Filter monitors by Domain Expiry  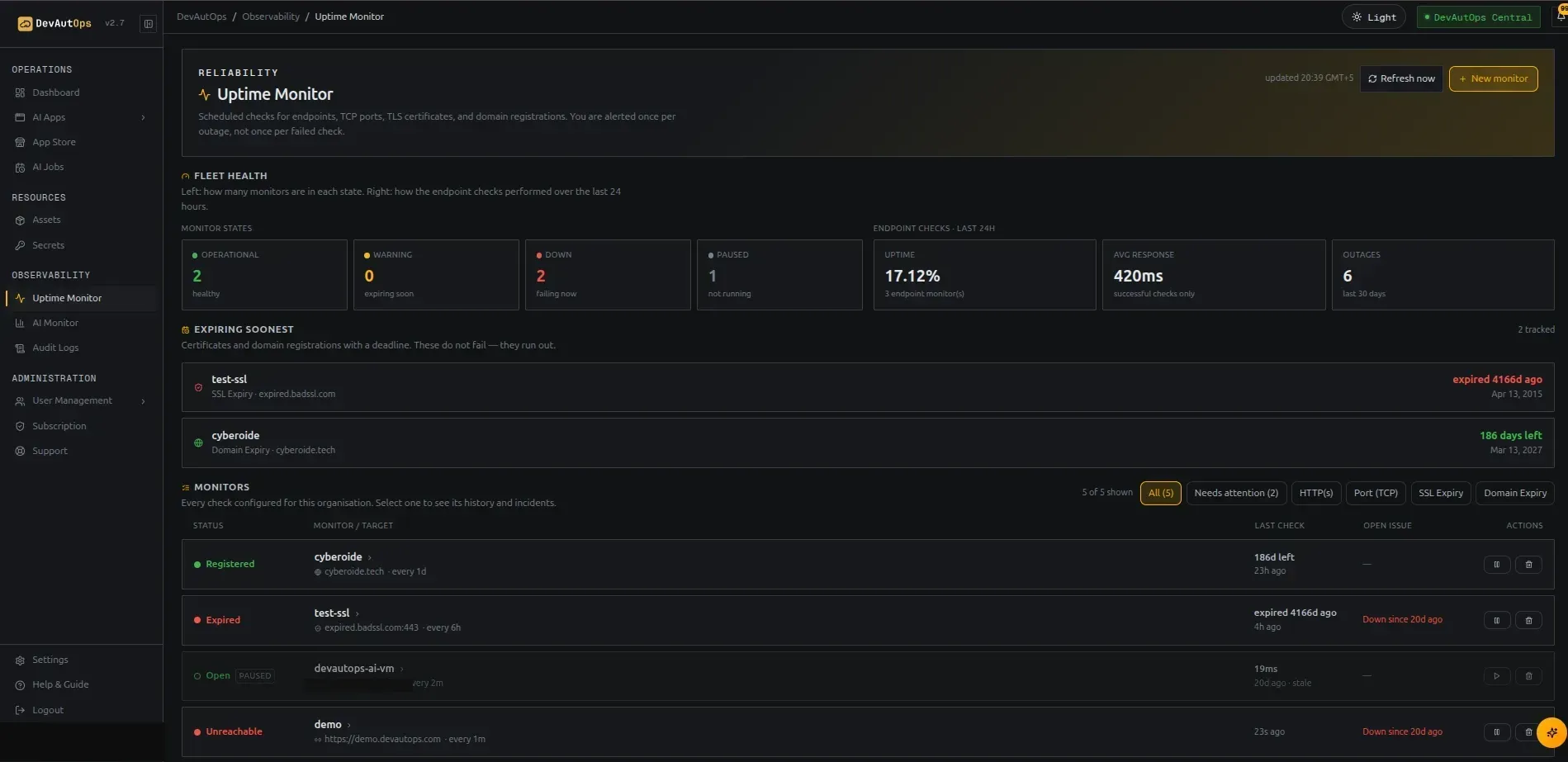coord(1514,493)
